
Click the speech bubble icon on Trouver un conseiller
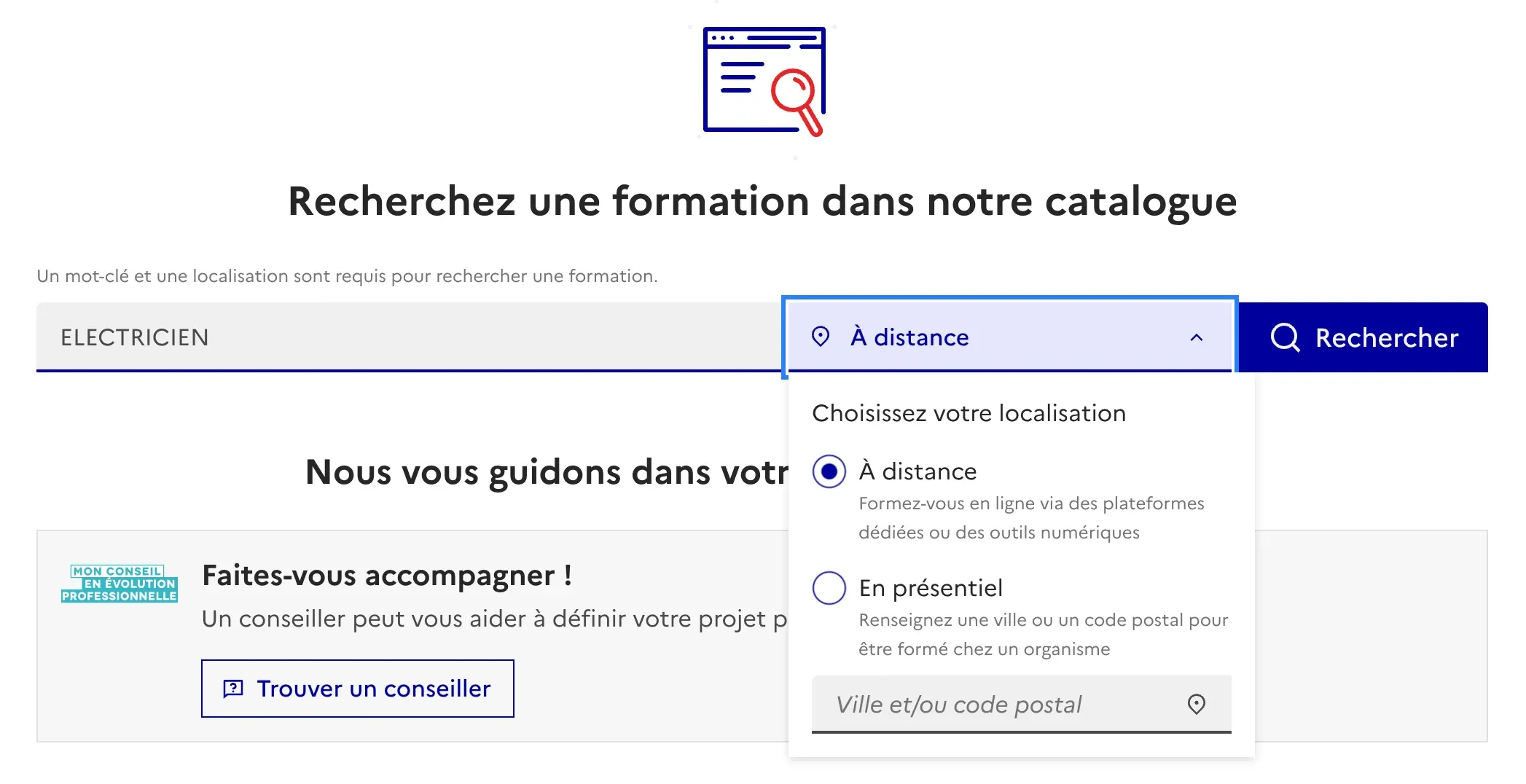coord(232,688)
